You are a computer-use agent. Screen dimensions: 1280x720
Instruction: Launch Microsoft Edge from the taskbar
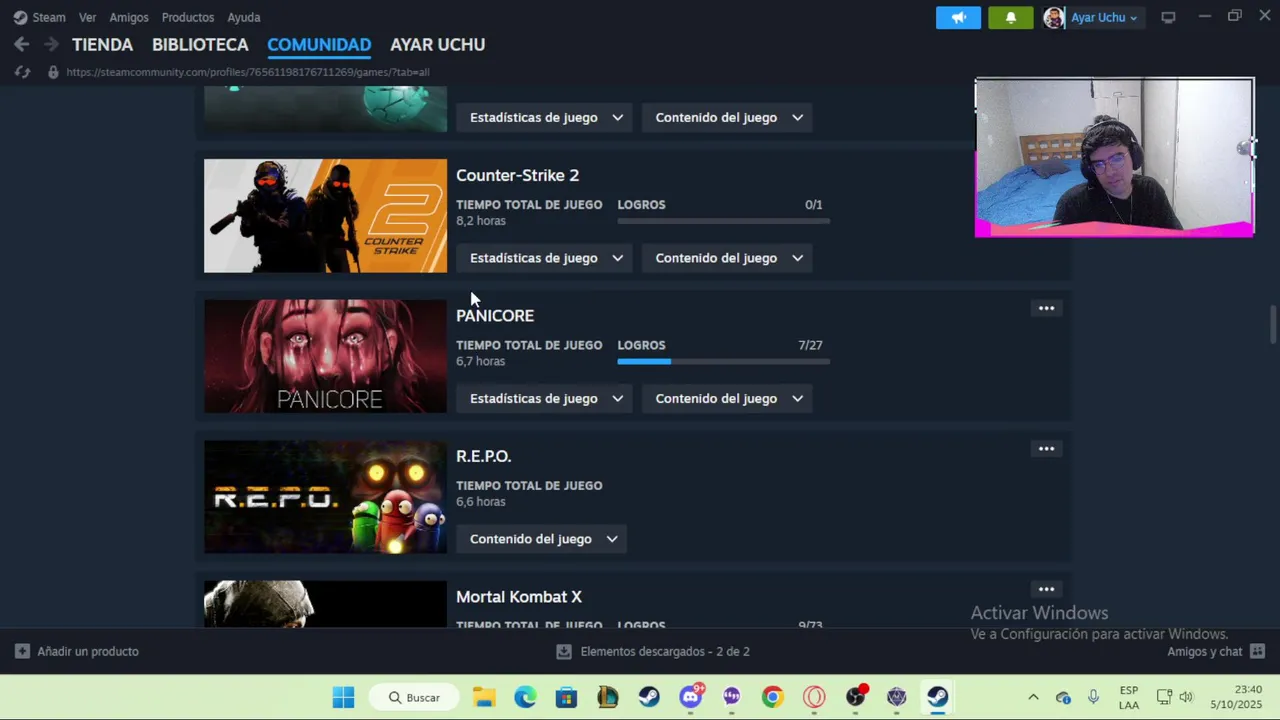525,697
